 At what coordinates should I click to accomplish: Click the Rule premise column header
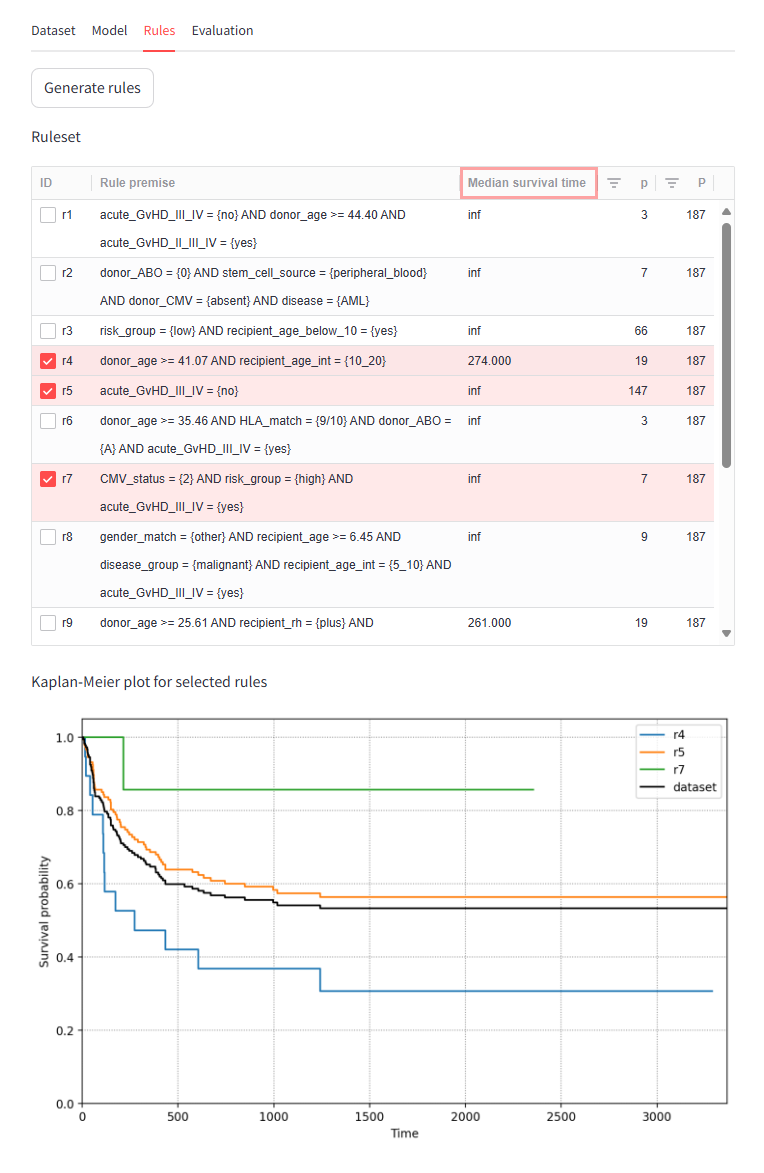coord(137,183)
